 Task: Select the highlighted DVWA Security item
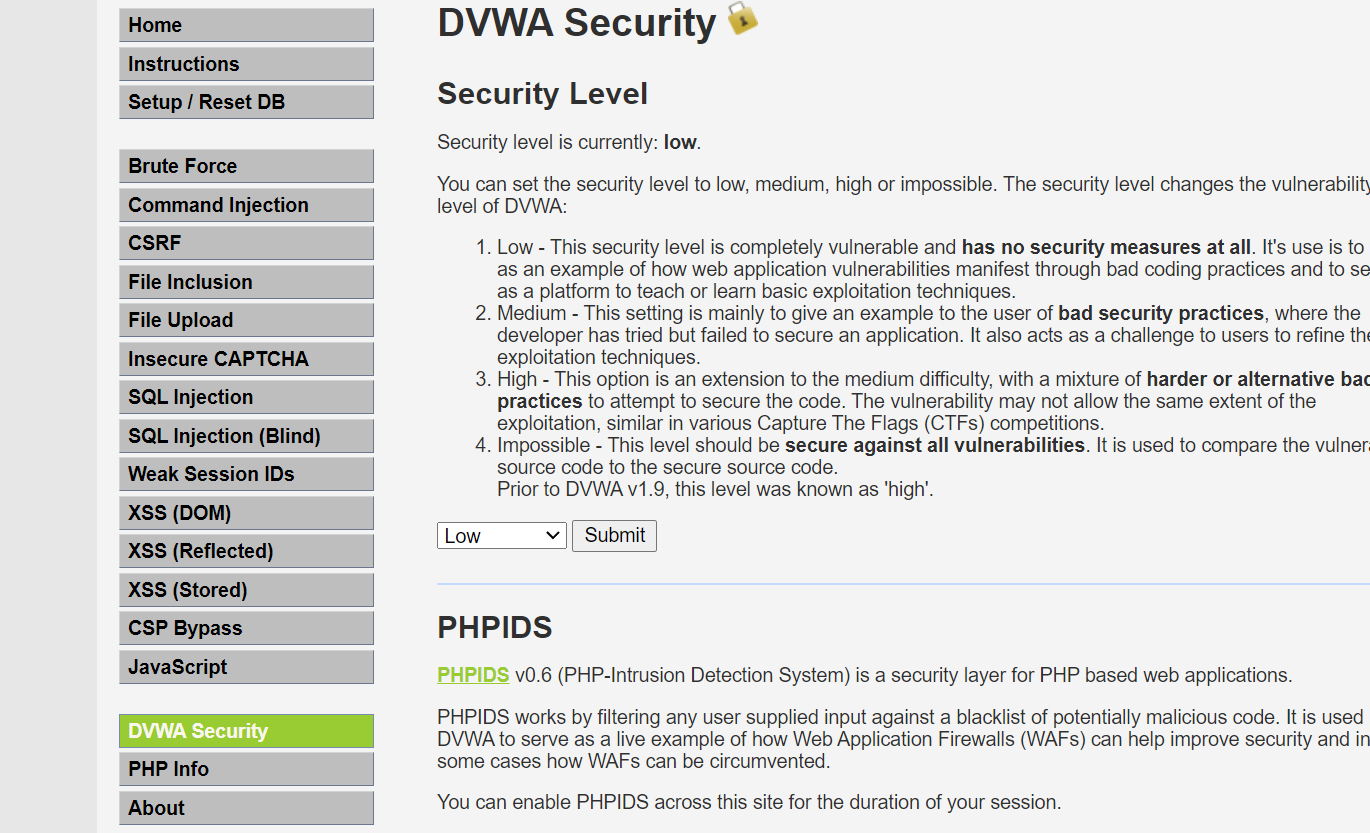pyautogui.click(x=246, y=731)
